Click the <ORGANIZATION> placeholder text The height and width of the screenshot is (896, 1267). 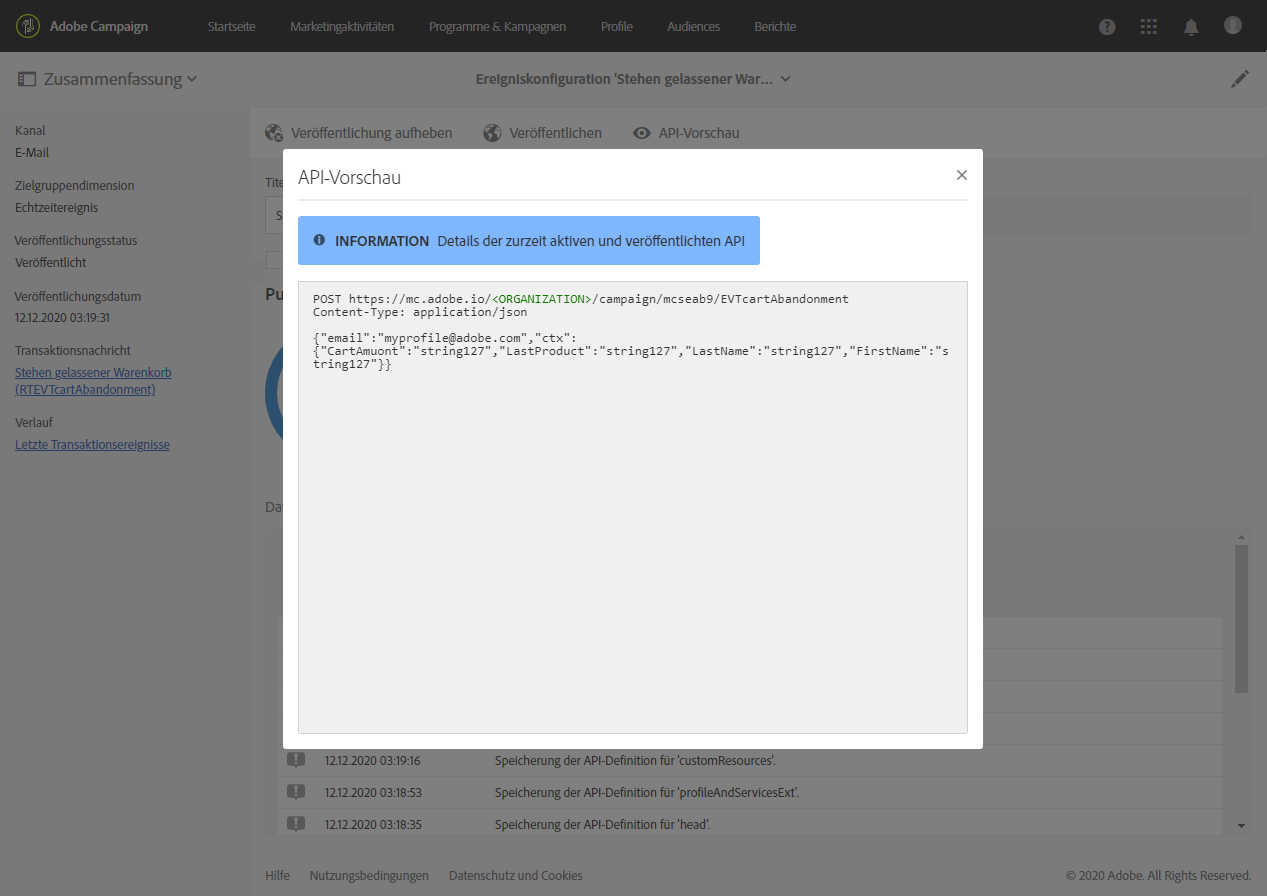point(541,299)
